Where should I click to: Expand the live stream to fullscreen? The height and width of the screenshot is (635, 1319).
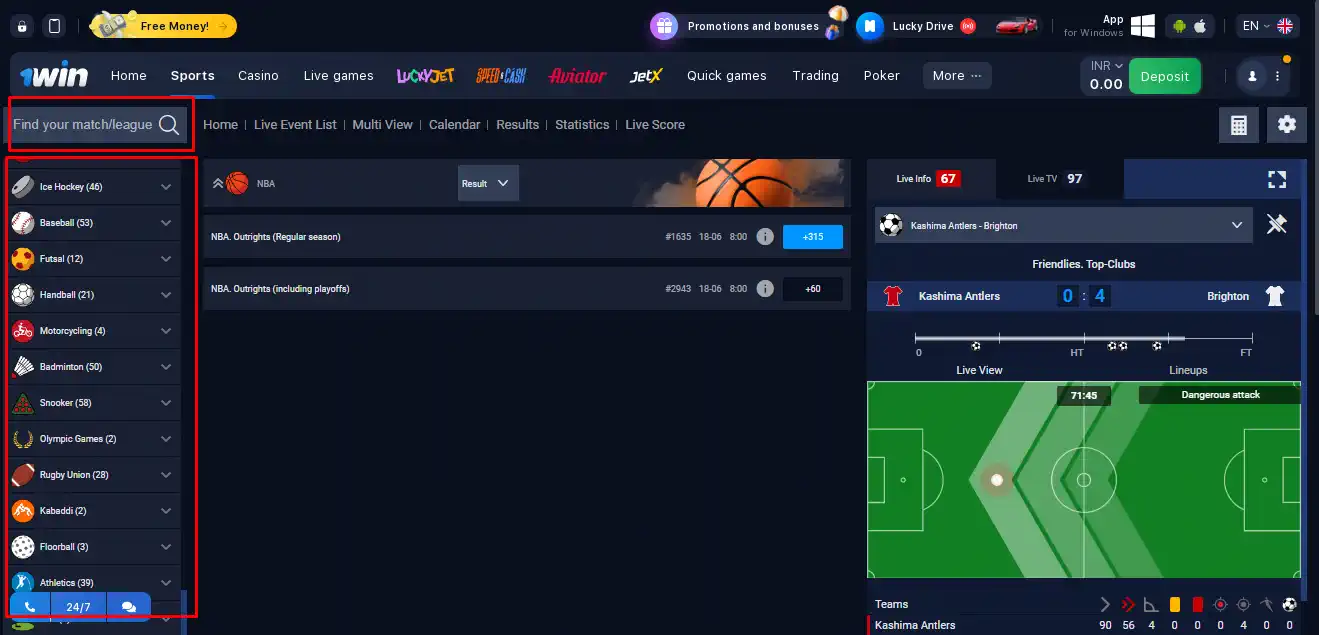coord(1277,179)
